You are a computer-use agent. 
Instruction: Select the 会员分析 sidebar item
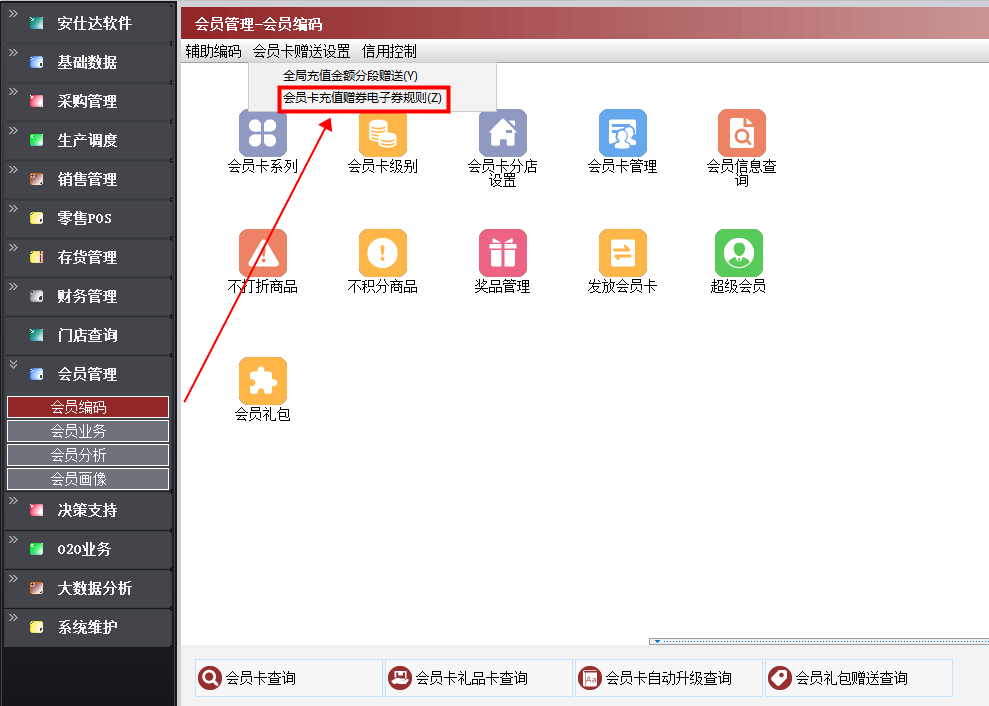coord(88,455)
